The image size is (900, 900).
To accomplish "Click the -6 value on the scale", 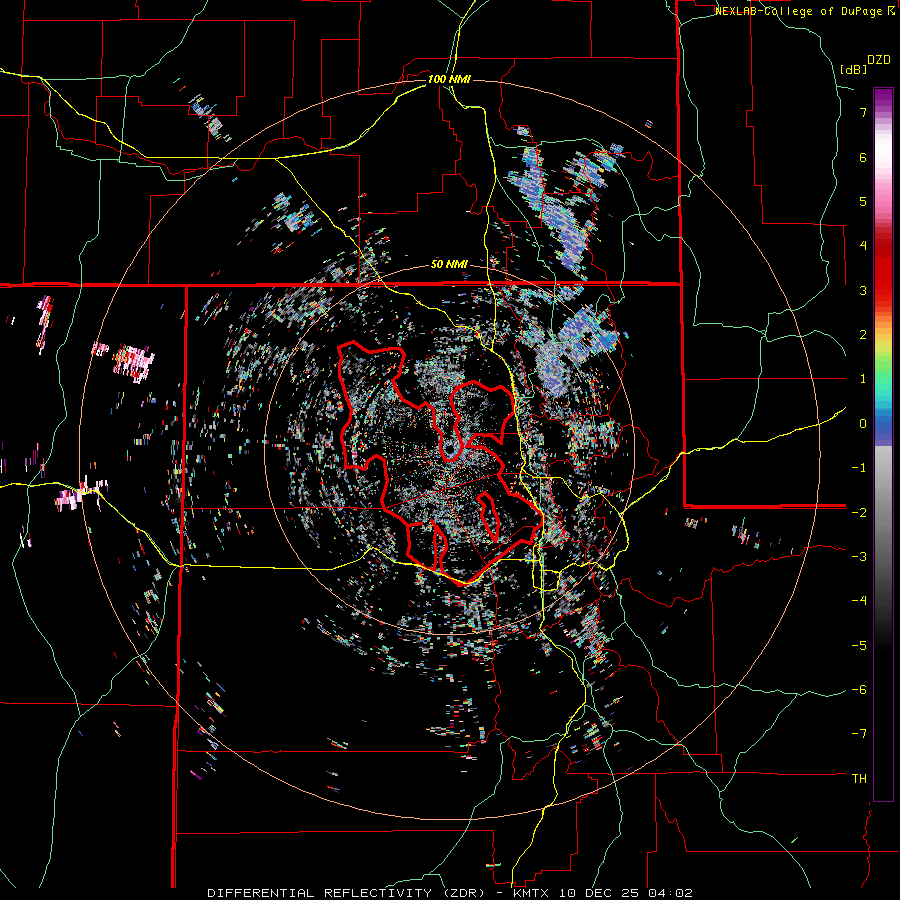I will 859,690.
